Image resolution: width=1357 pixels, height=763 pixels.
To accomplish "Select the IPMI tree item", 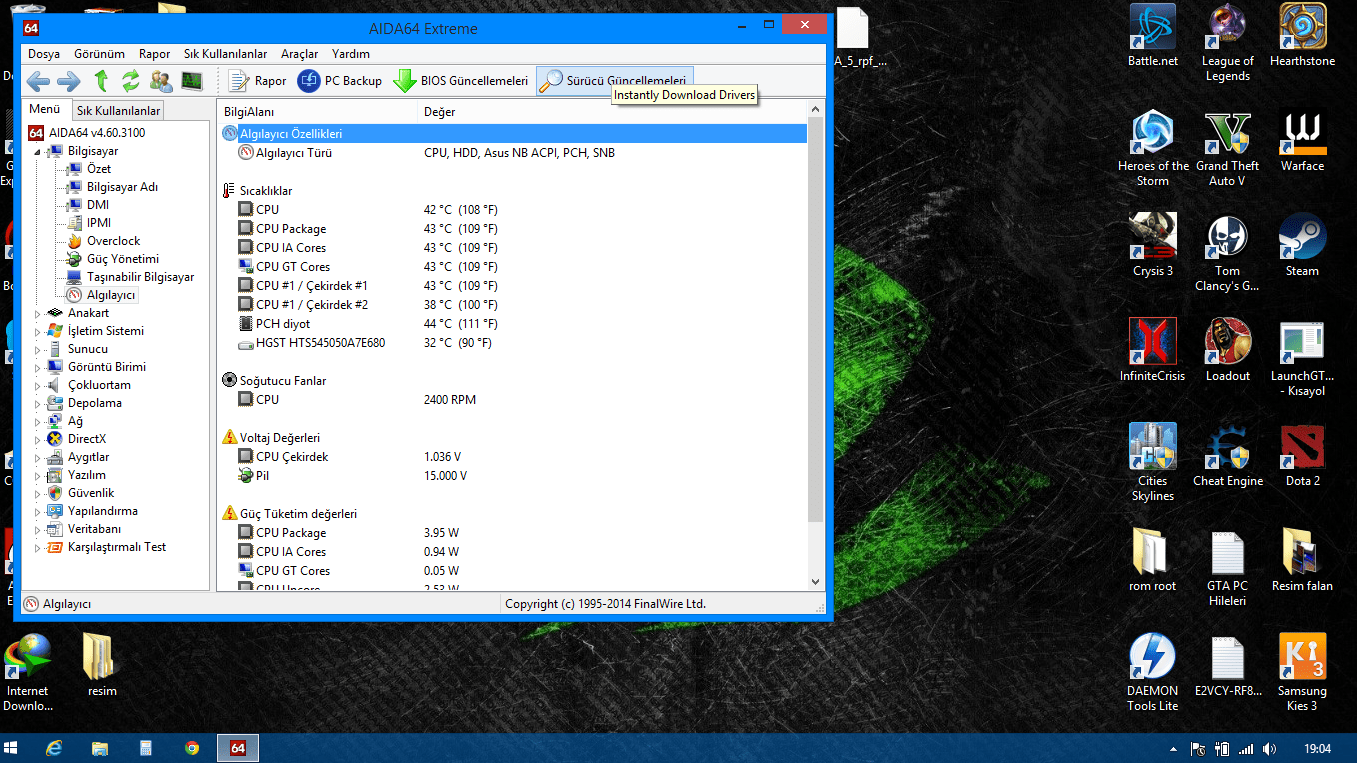I will (x=98, y=223).
